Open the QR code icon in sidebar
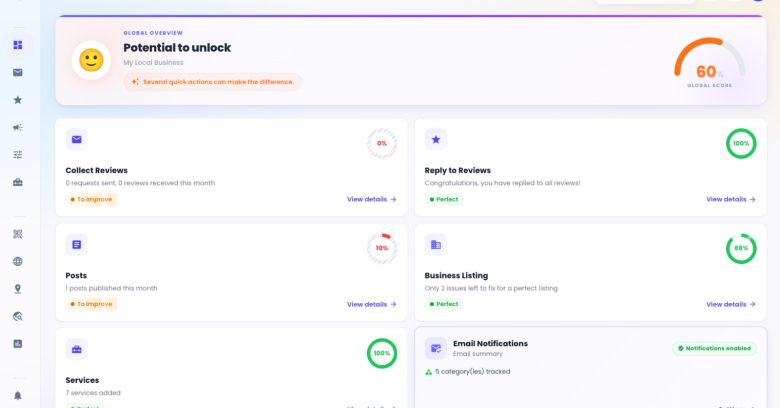The height and width of the screenshot is (408, 780). coord(18,234)
